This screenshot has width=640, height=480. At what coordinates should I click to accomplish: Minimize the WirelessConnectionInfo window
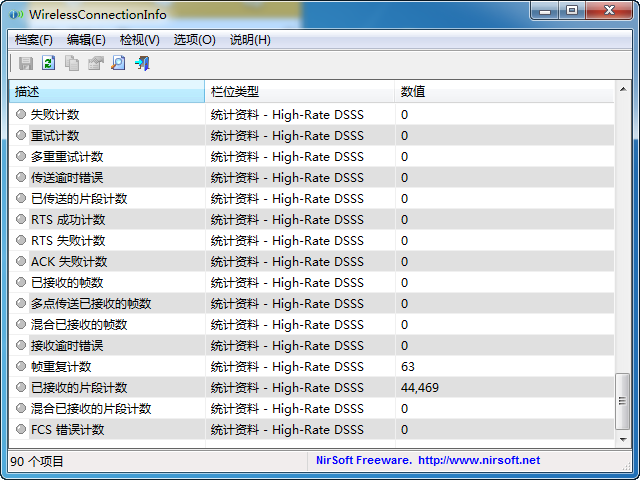pos(545,11)
